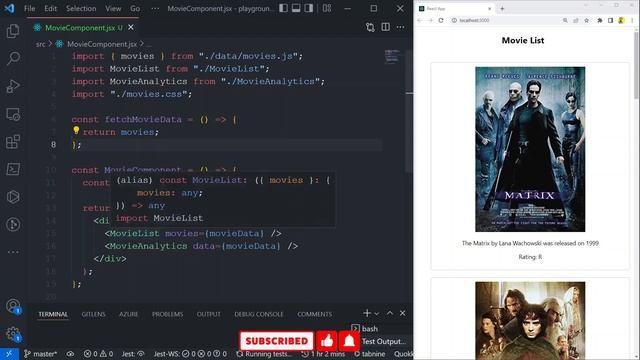Maximize the panel with the up chevron
This screenshot has height=360, width=640.
pyautogui.click(x=390, y=313)
